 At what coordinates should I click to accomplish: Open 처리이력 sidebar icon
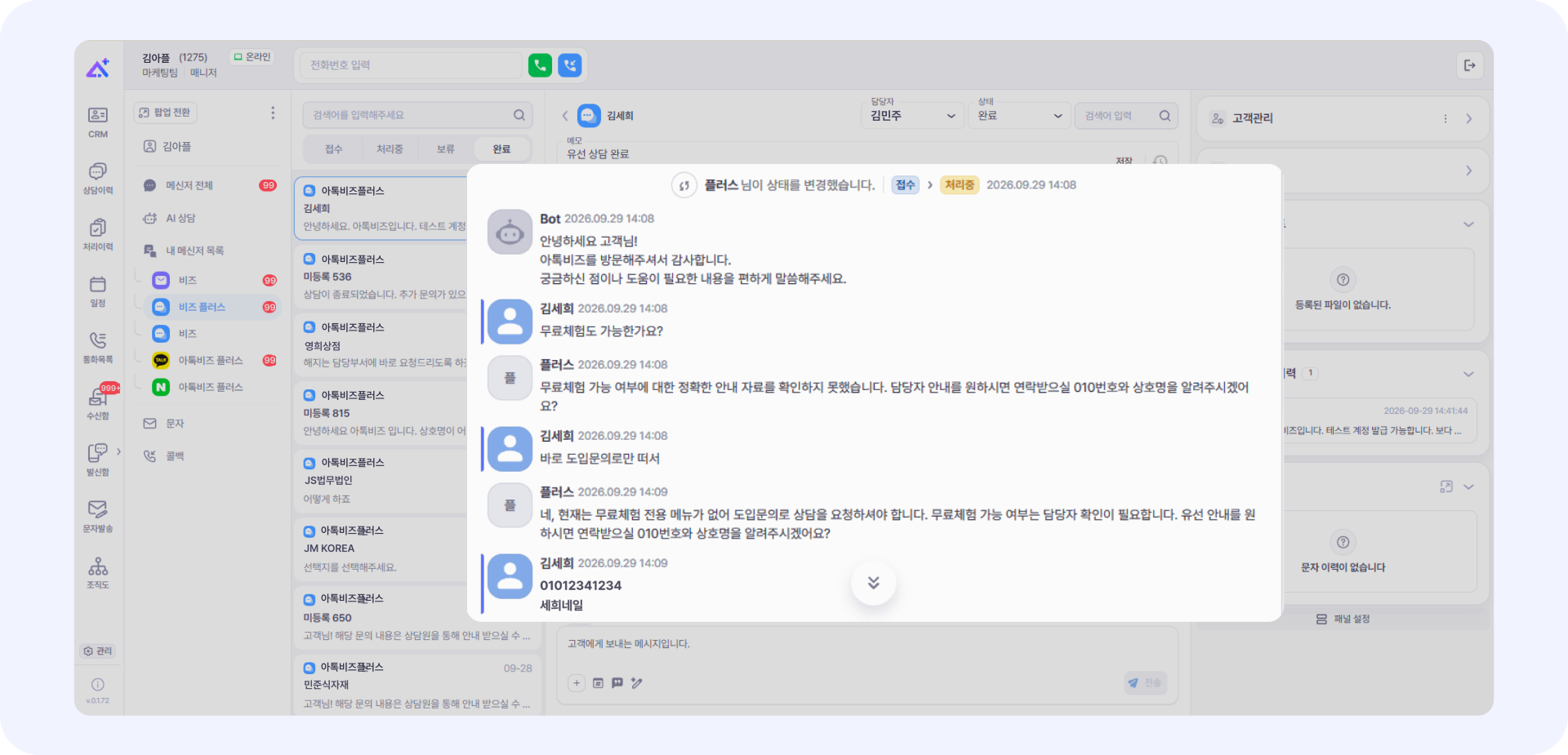tap(98, 234)
